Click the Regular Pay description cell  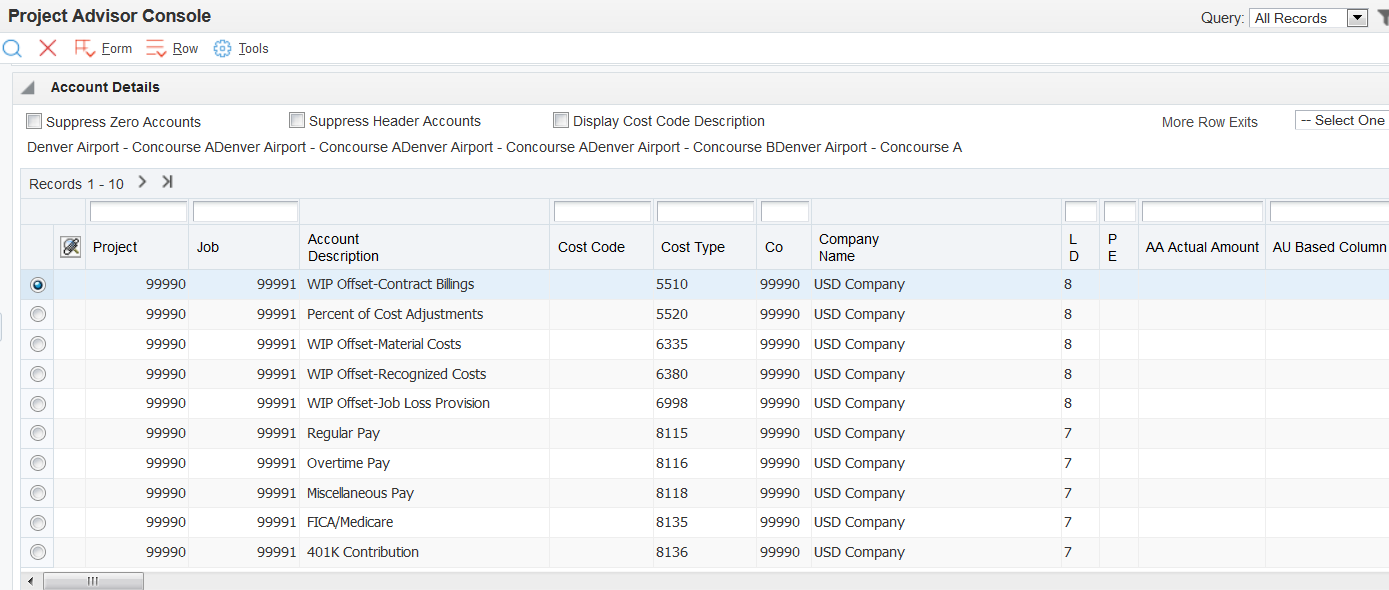(x=424, y=433)
